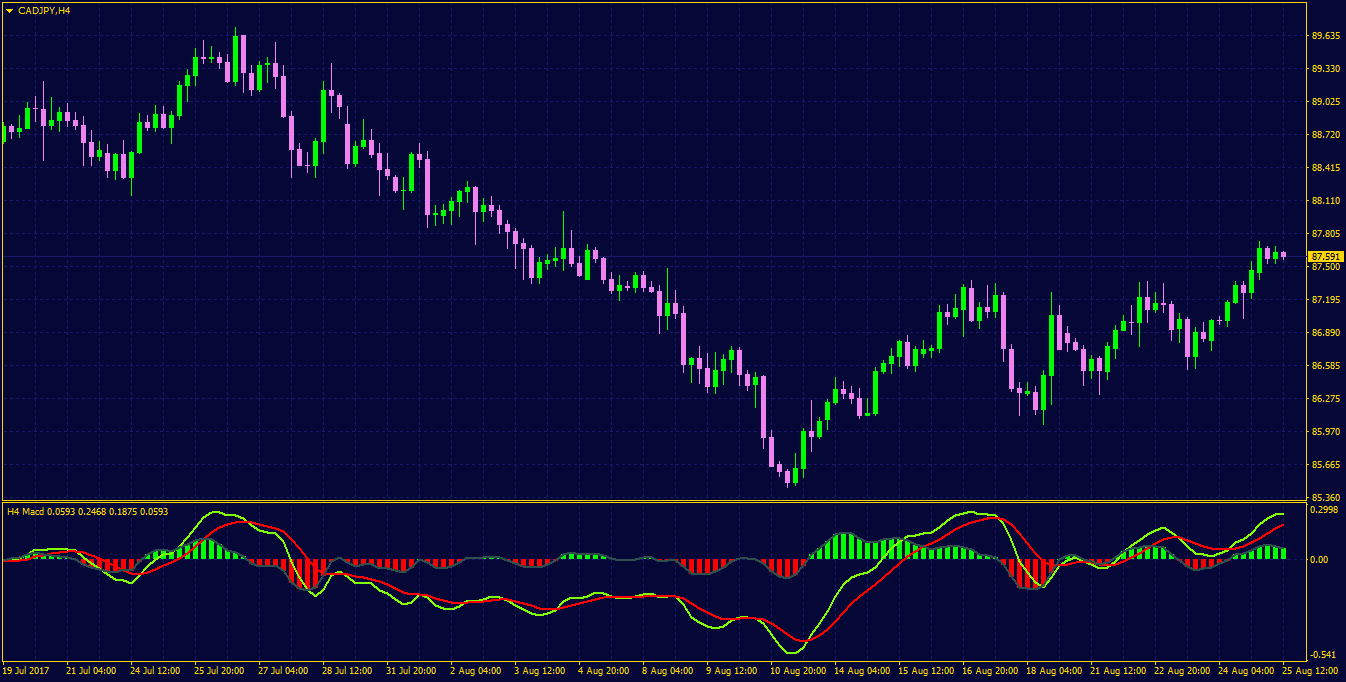Click the 88.415 price level label
The image size is (1346, 682).
(1325, 168)
